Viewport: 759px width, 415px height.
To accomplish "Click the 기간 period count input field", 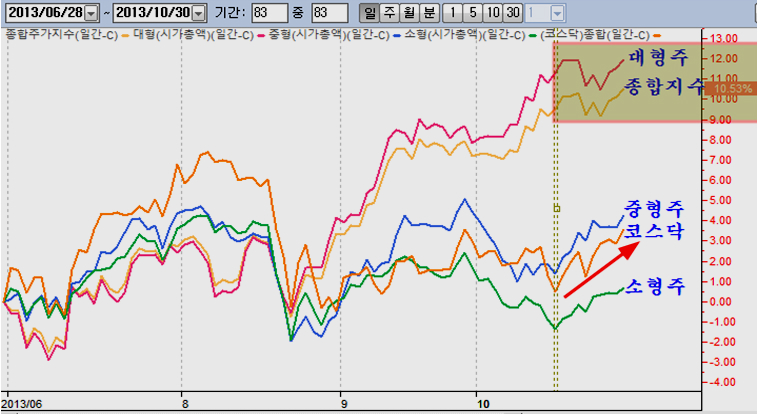I will tap(270, 13).
